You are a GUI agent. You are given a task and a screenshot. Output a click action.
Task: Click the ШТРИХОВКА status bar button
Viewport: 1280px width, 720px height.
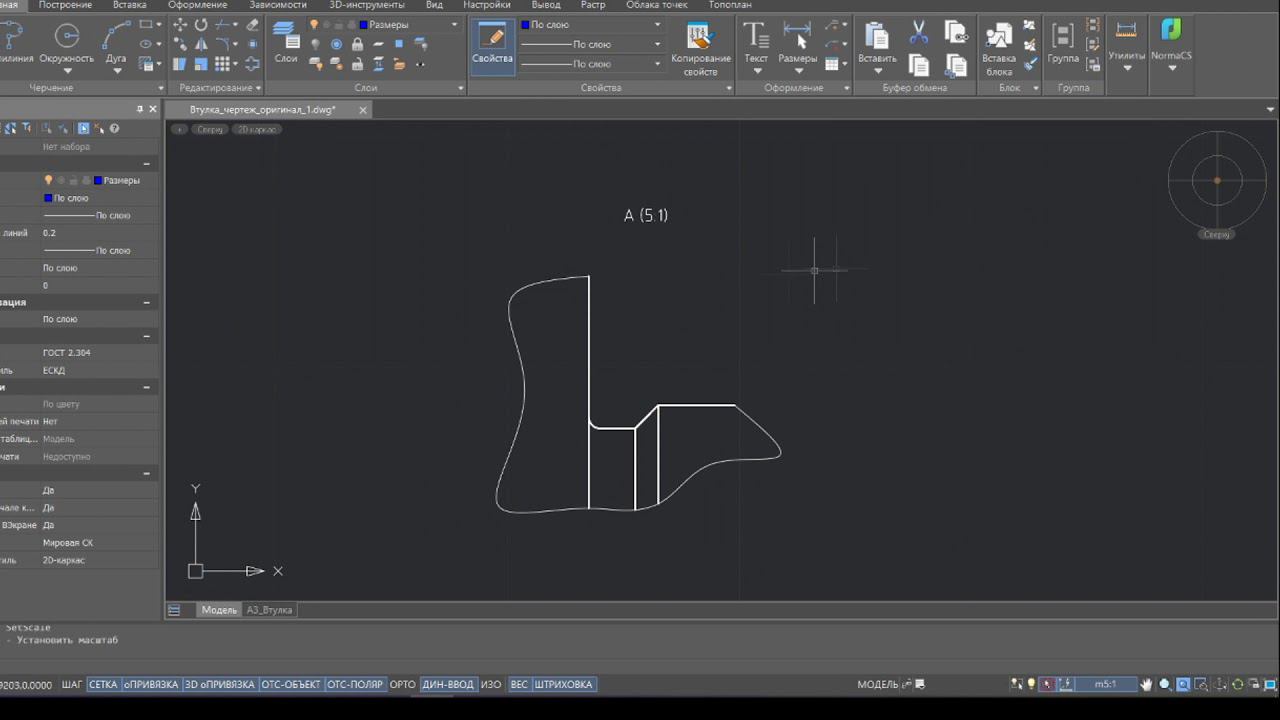[x=564, y=685]
